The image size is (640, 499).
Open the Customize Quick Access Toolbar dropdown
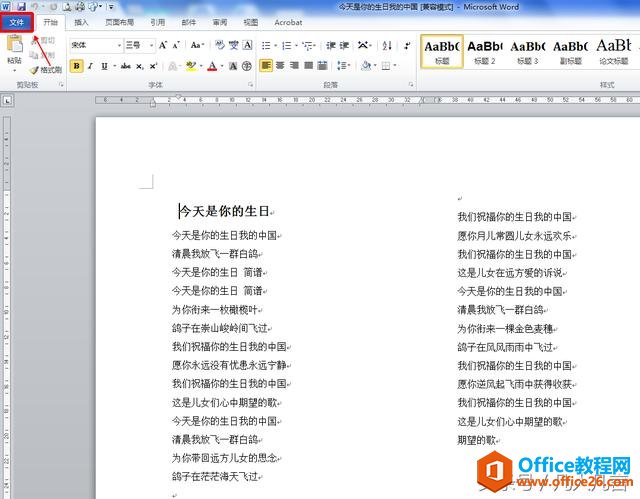click(111, 7)
